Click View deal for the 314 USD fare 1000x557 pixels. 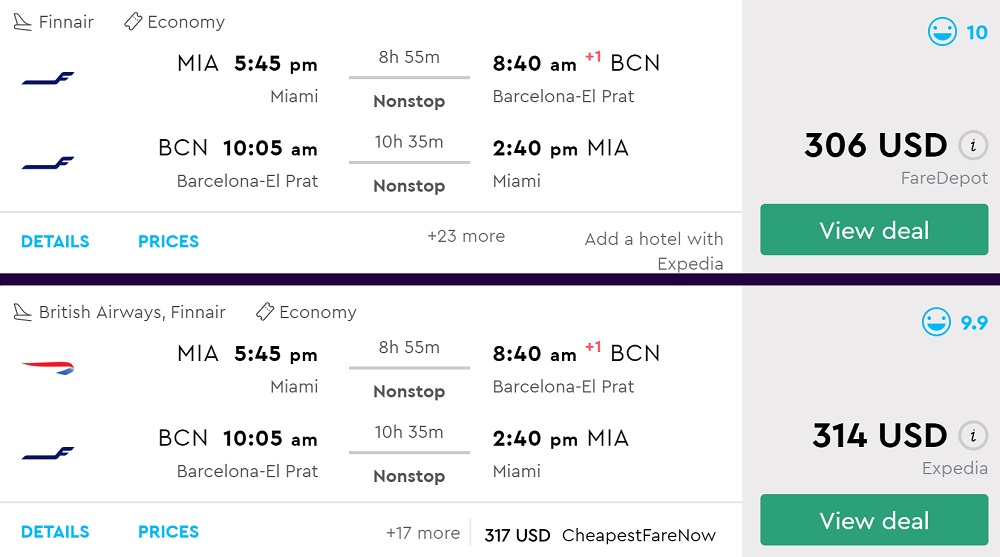tap(874, 521)
